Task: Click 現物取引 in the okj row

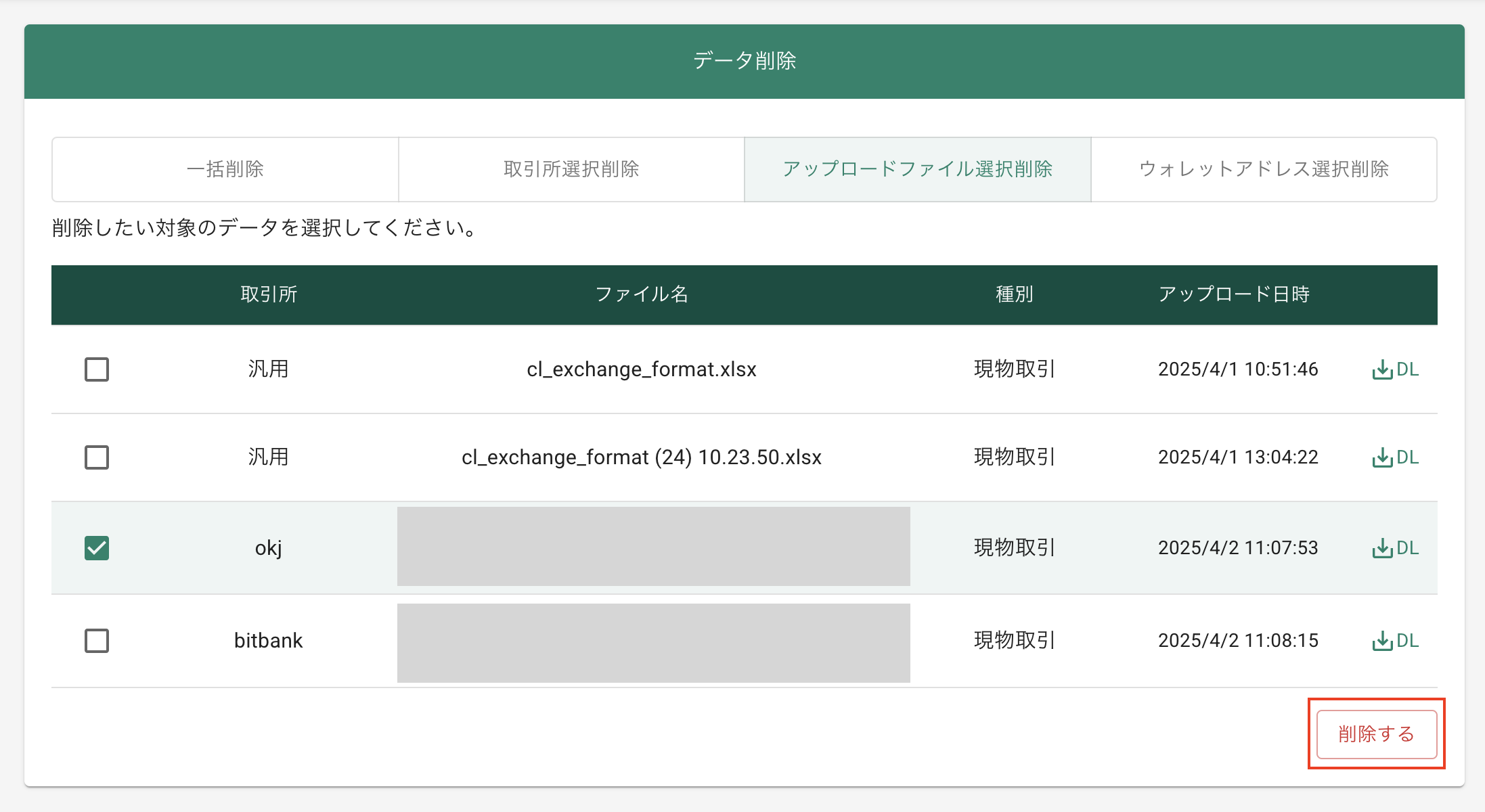Action: click(x=1015, y=548)
